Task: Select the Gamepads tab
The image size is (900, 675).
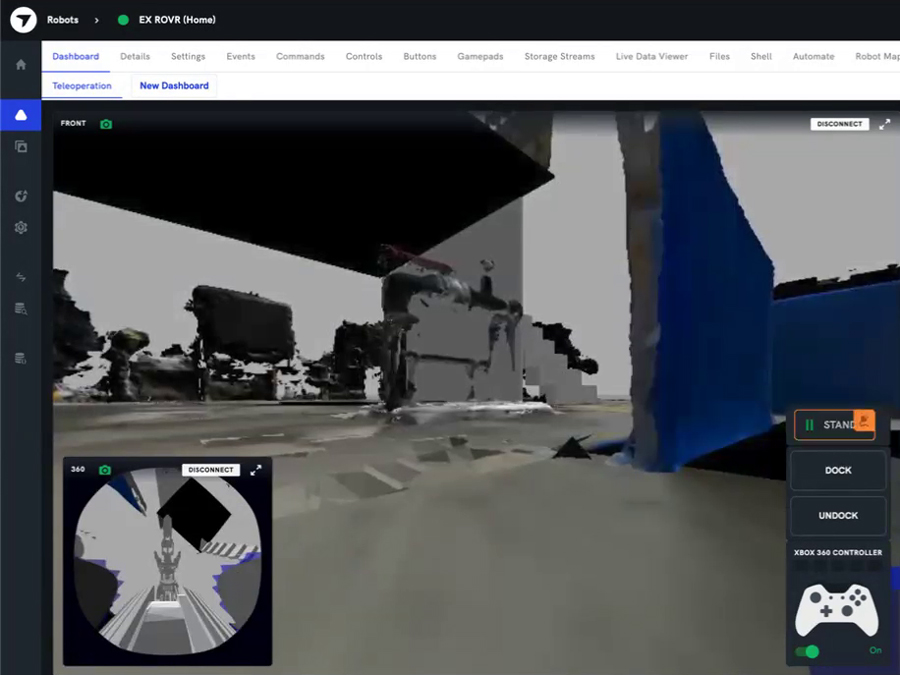Action: (480, 57)
